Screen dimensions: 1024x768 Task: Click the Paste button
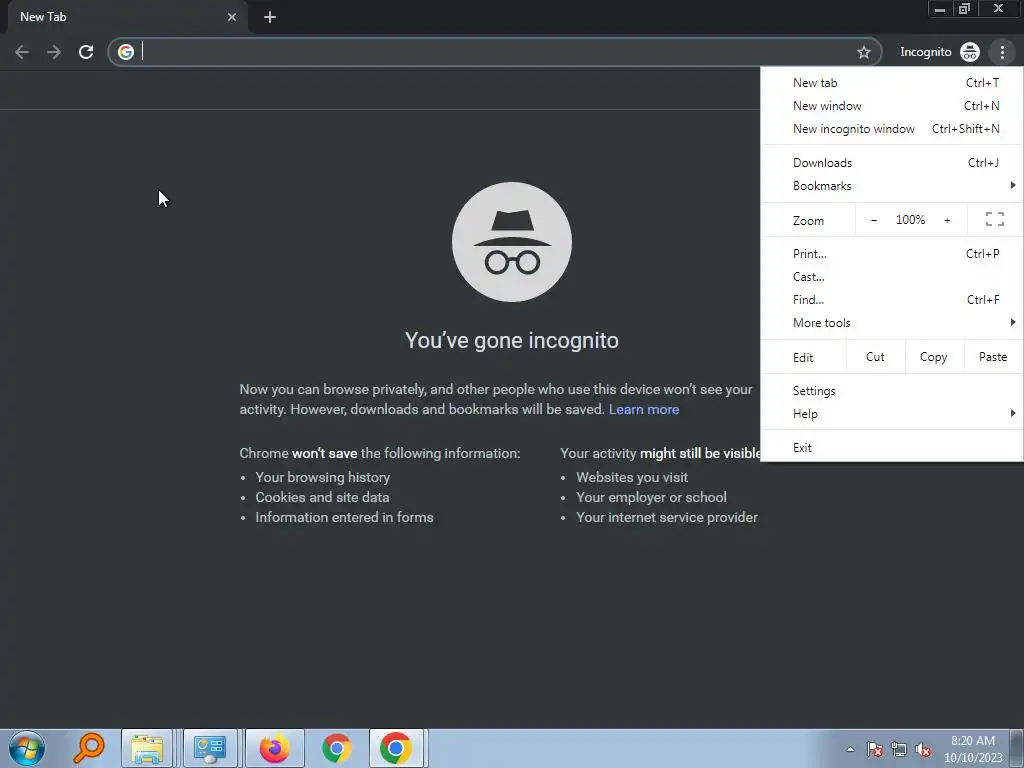point(993,357)
